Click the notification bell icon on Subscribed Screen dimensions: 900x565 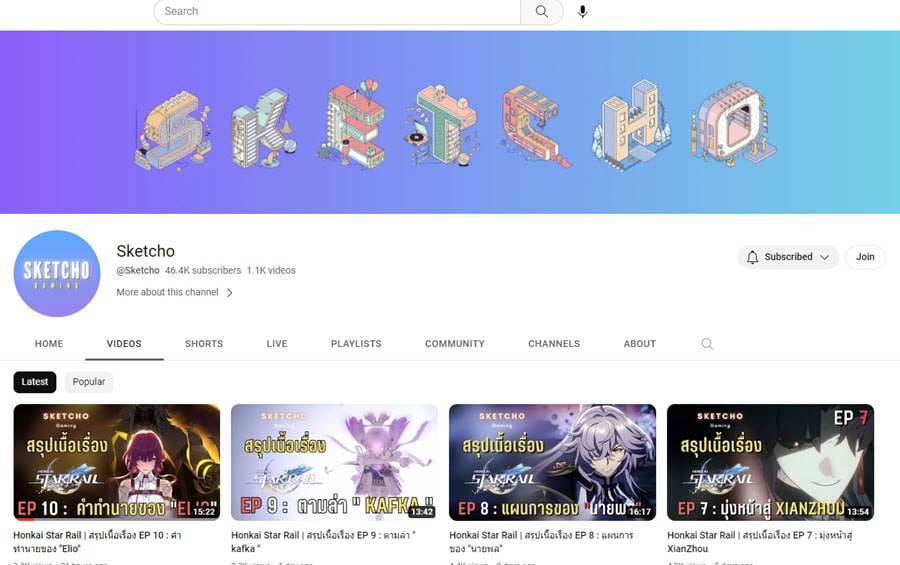point(752,257)
